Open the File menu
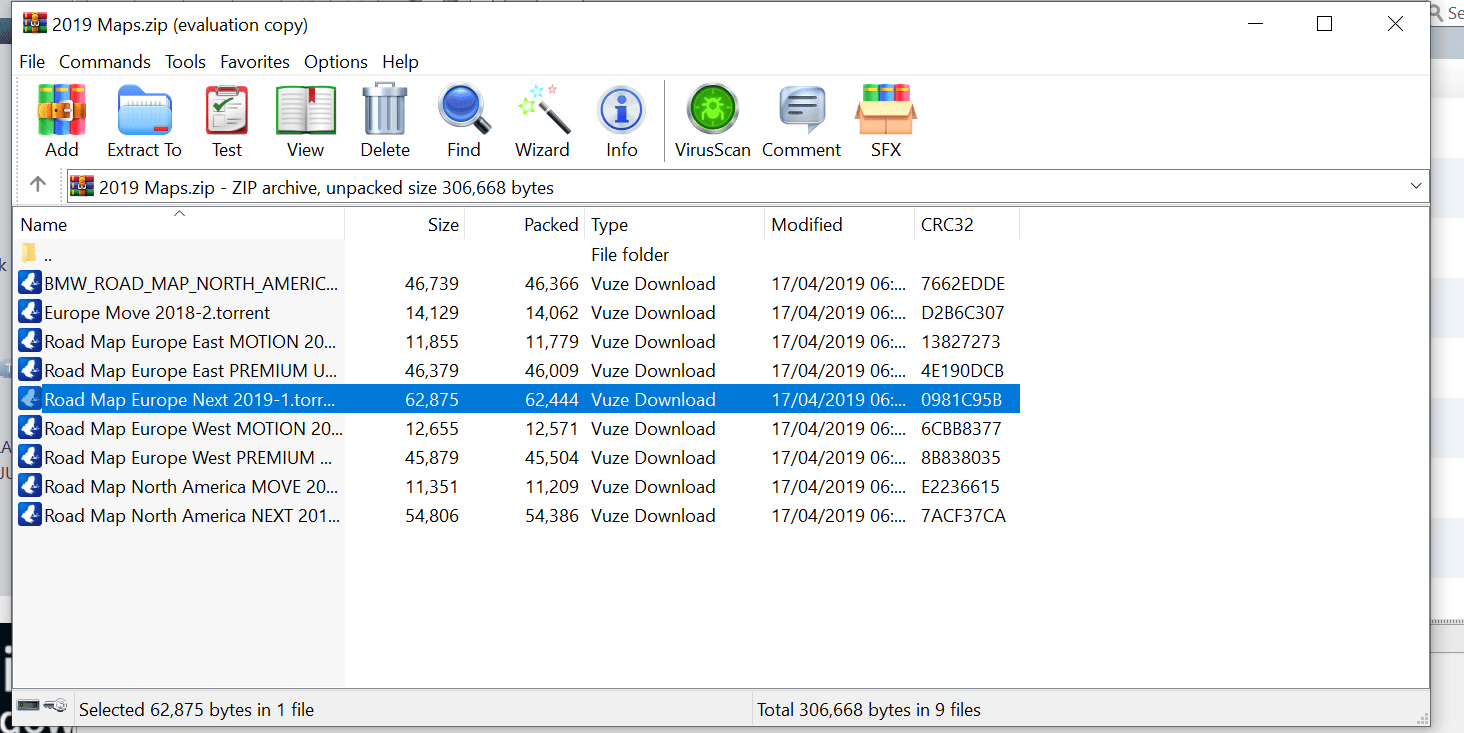Image resolution: width=1464 pixels, height=733 pixels. pyautogui.click(x=32, y=62)
